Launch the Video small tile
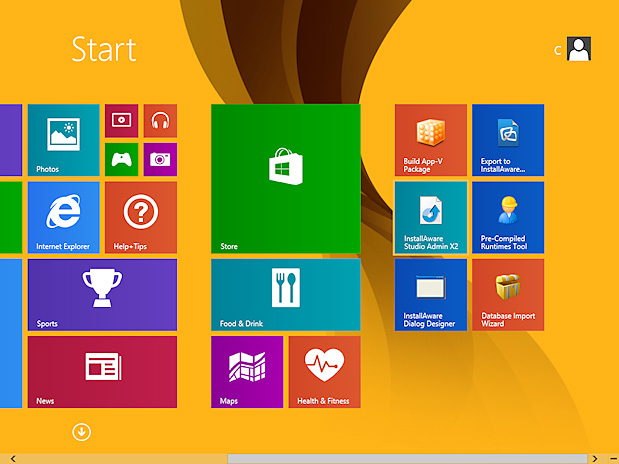 pyautogui.click(x=122, y=121)
